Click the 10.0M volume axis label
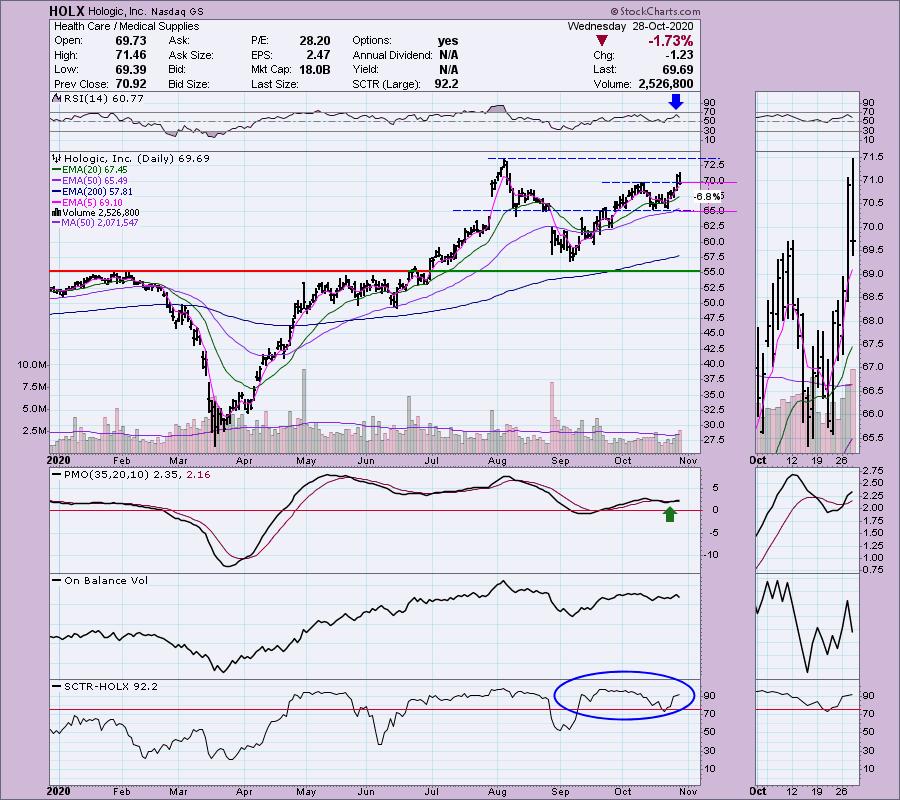 coord(32,364)
